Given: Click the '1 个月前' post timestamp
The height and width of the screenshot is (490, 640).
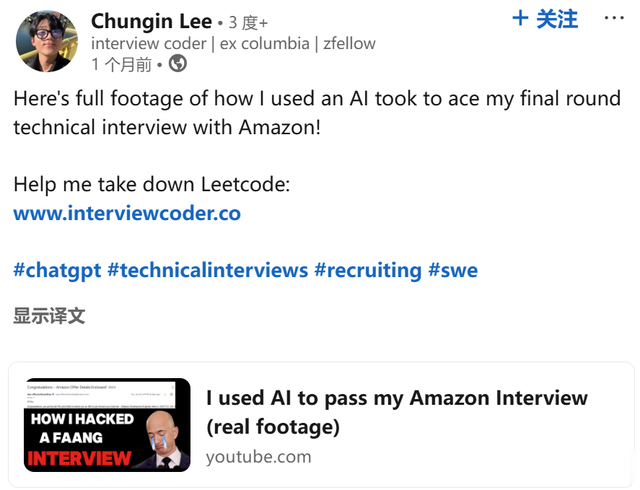Looking at the screenshot, I should click(x=121, y=65).
